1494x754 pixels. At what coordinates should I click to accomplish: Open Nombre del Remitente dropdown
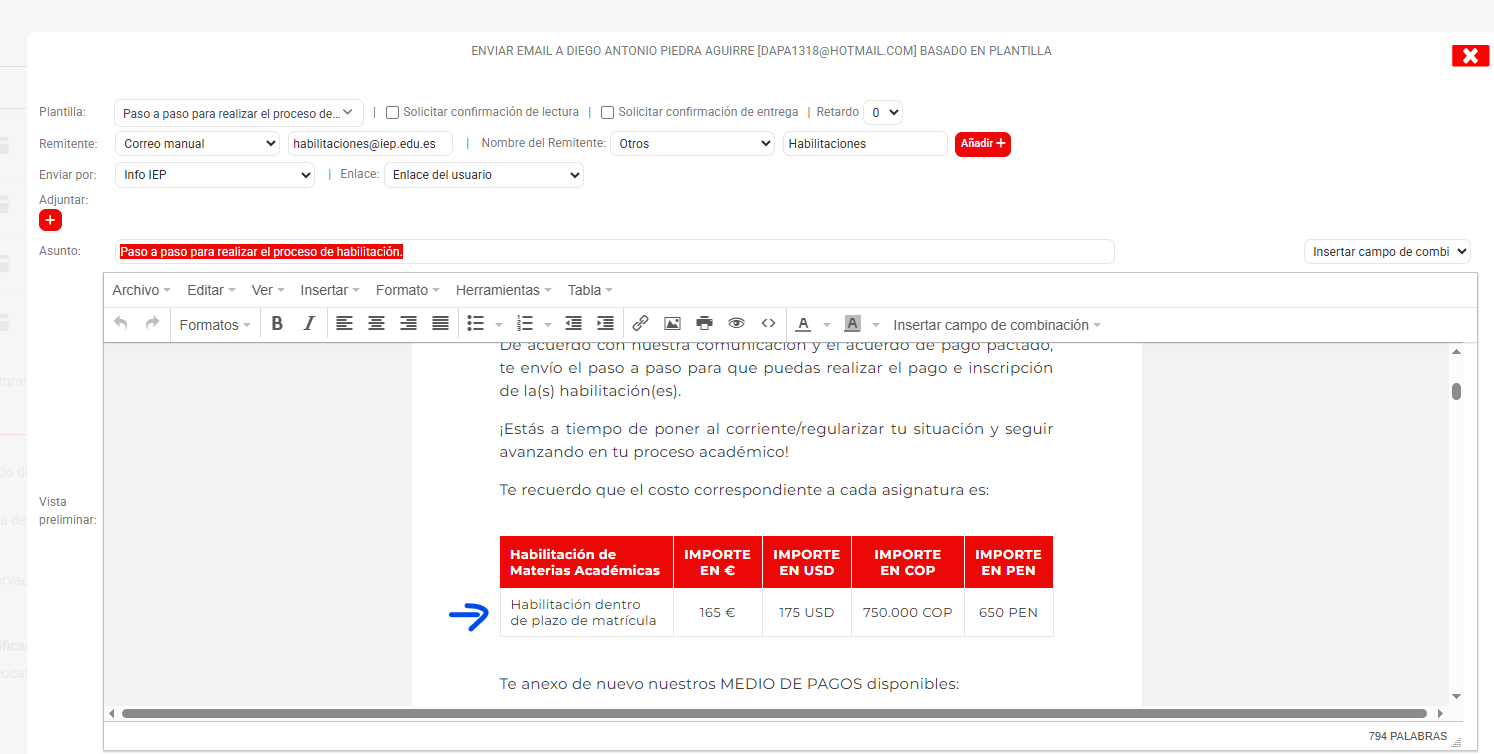point(692,144)
